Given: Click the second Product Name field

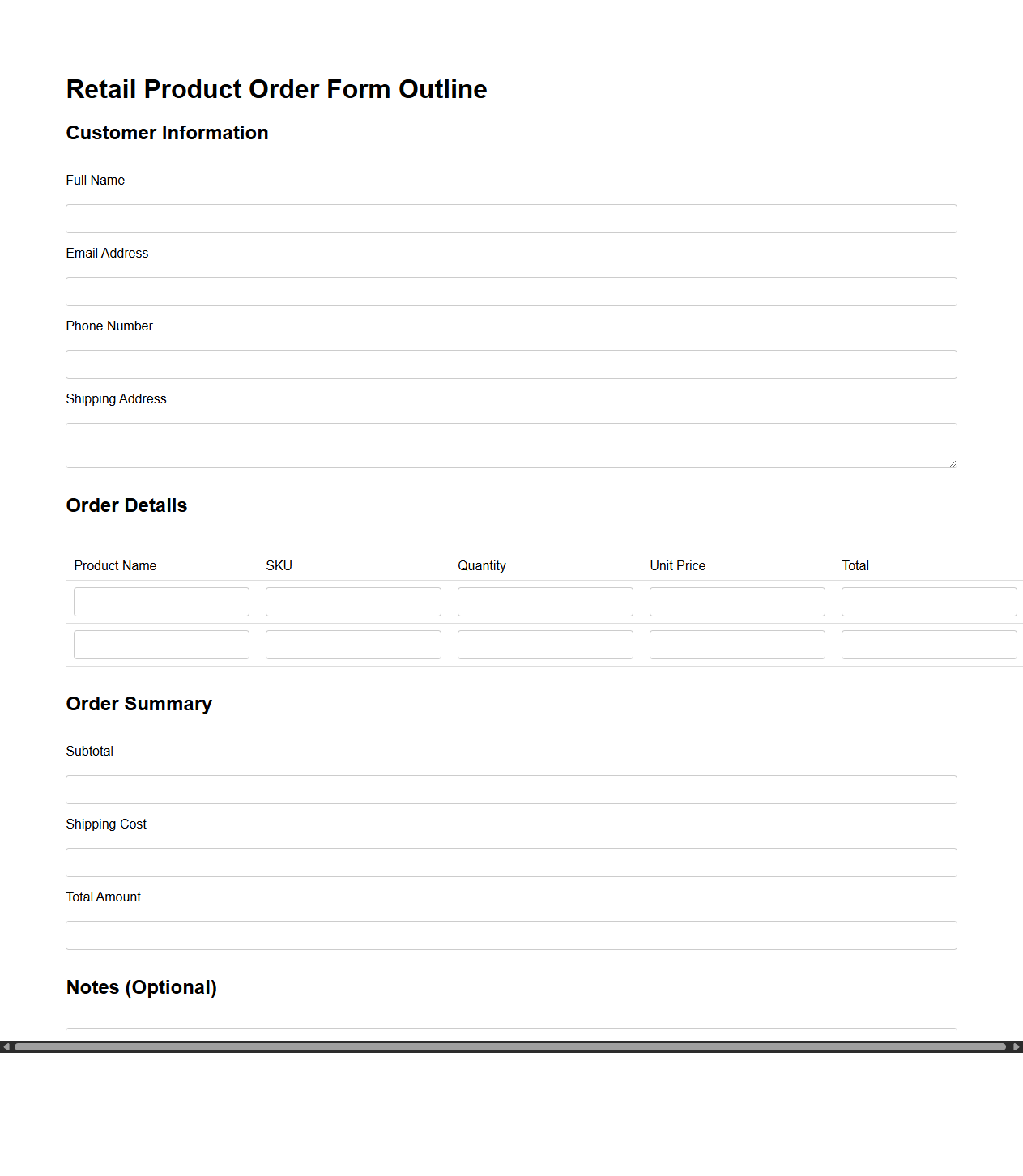Looking at the screenshot, I should point(160,644).
